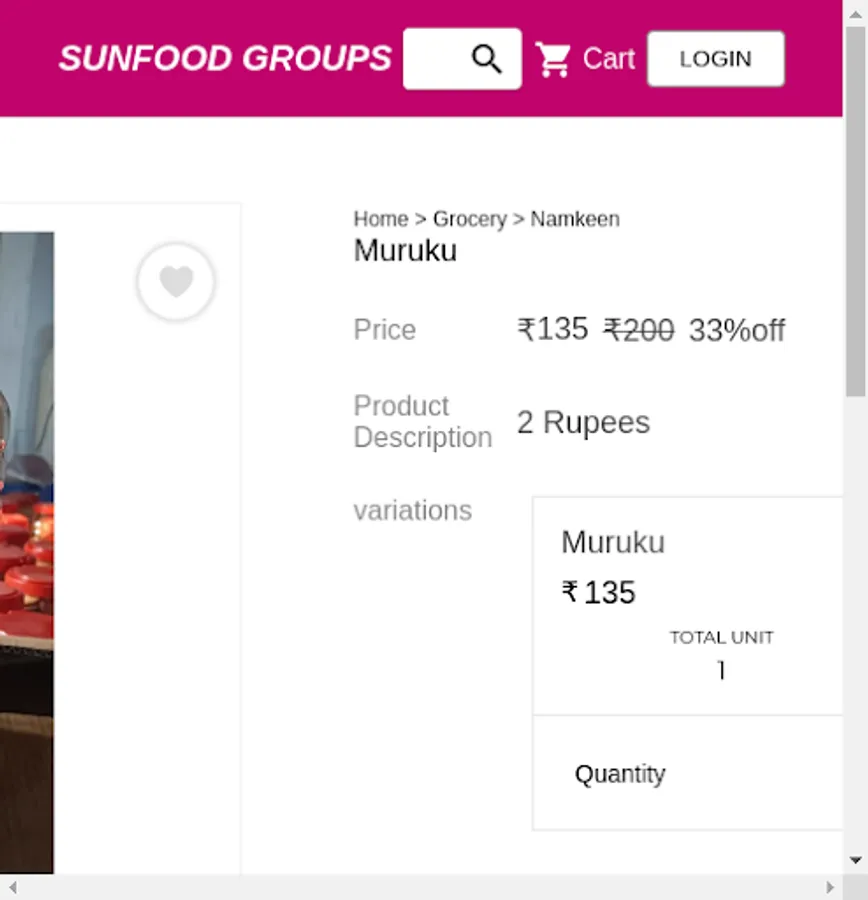Click the horizontal scrollbar right arrow

pos(829,887)
